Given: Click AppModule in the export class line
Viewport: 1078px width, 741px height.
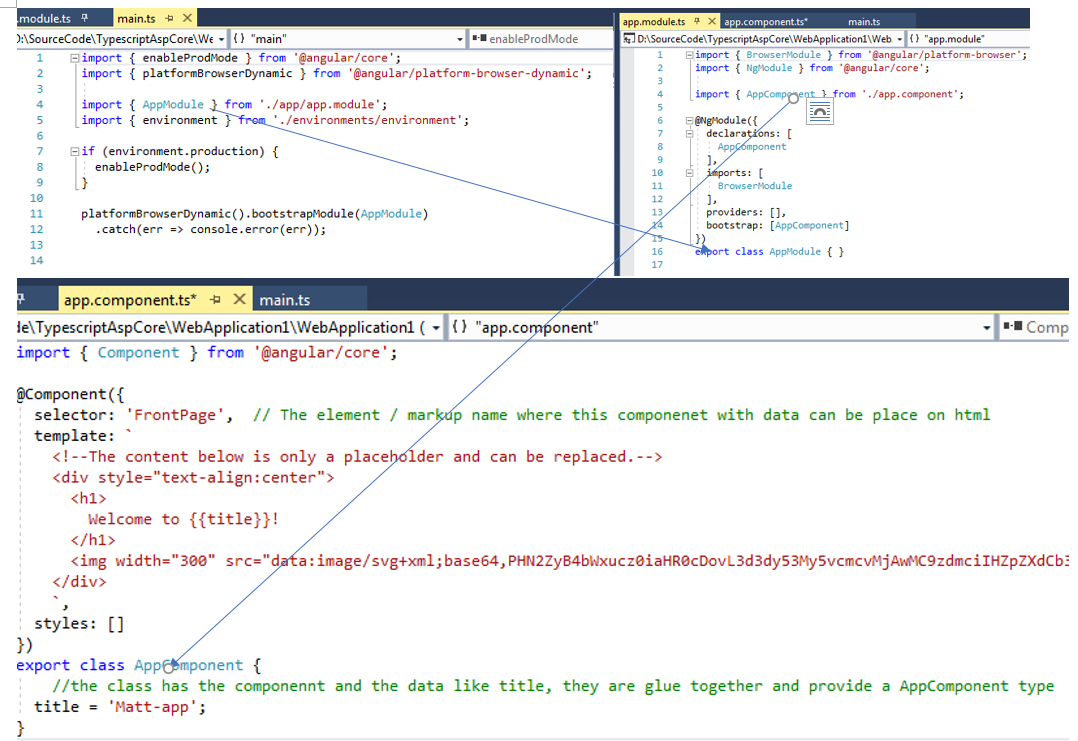Looking at the screenshot, I should [795, 252].
